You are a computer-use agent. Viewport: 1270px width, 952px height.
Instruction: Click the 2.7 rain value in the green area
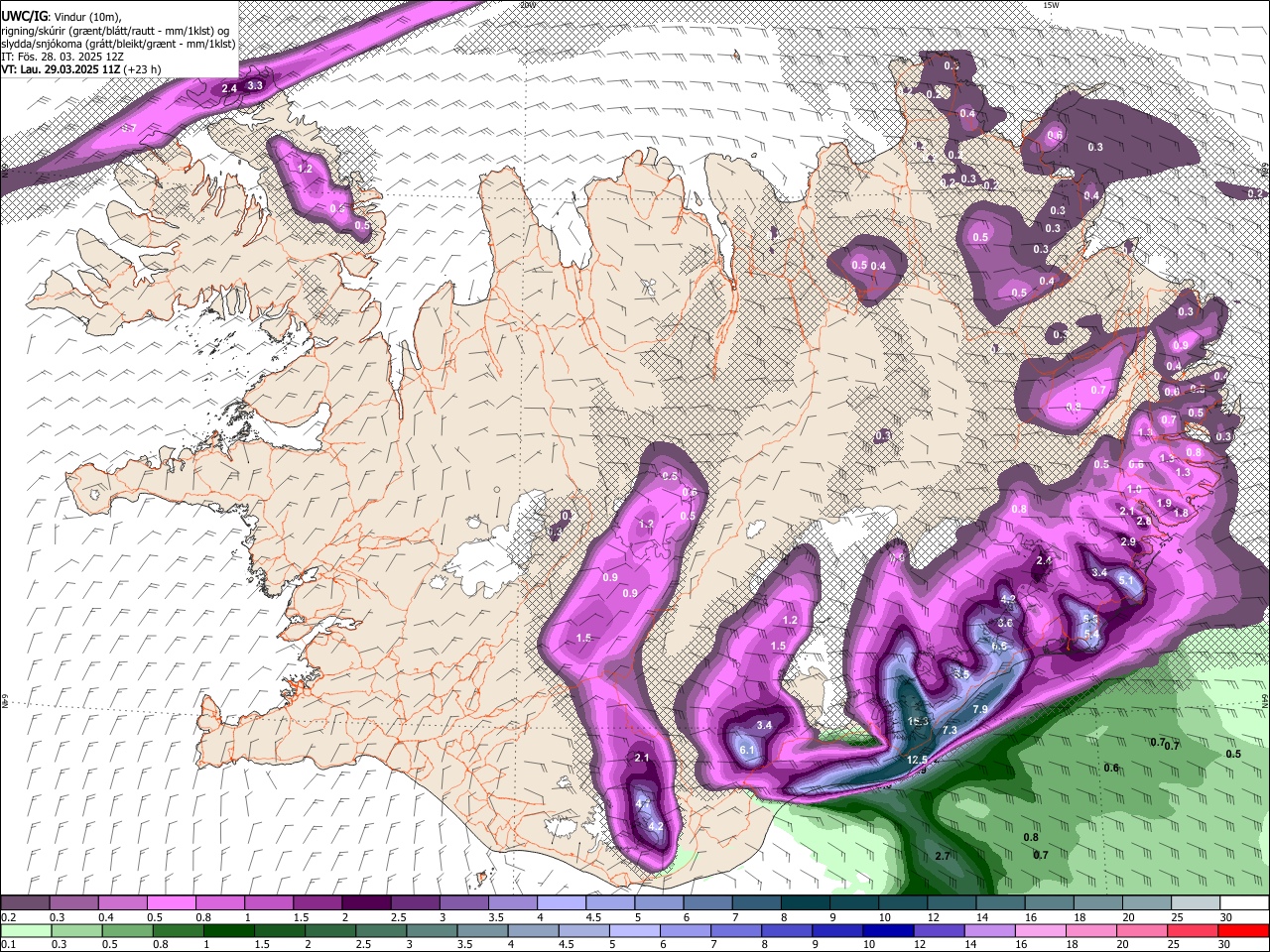pyautogui.click(x=943, y=856)
